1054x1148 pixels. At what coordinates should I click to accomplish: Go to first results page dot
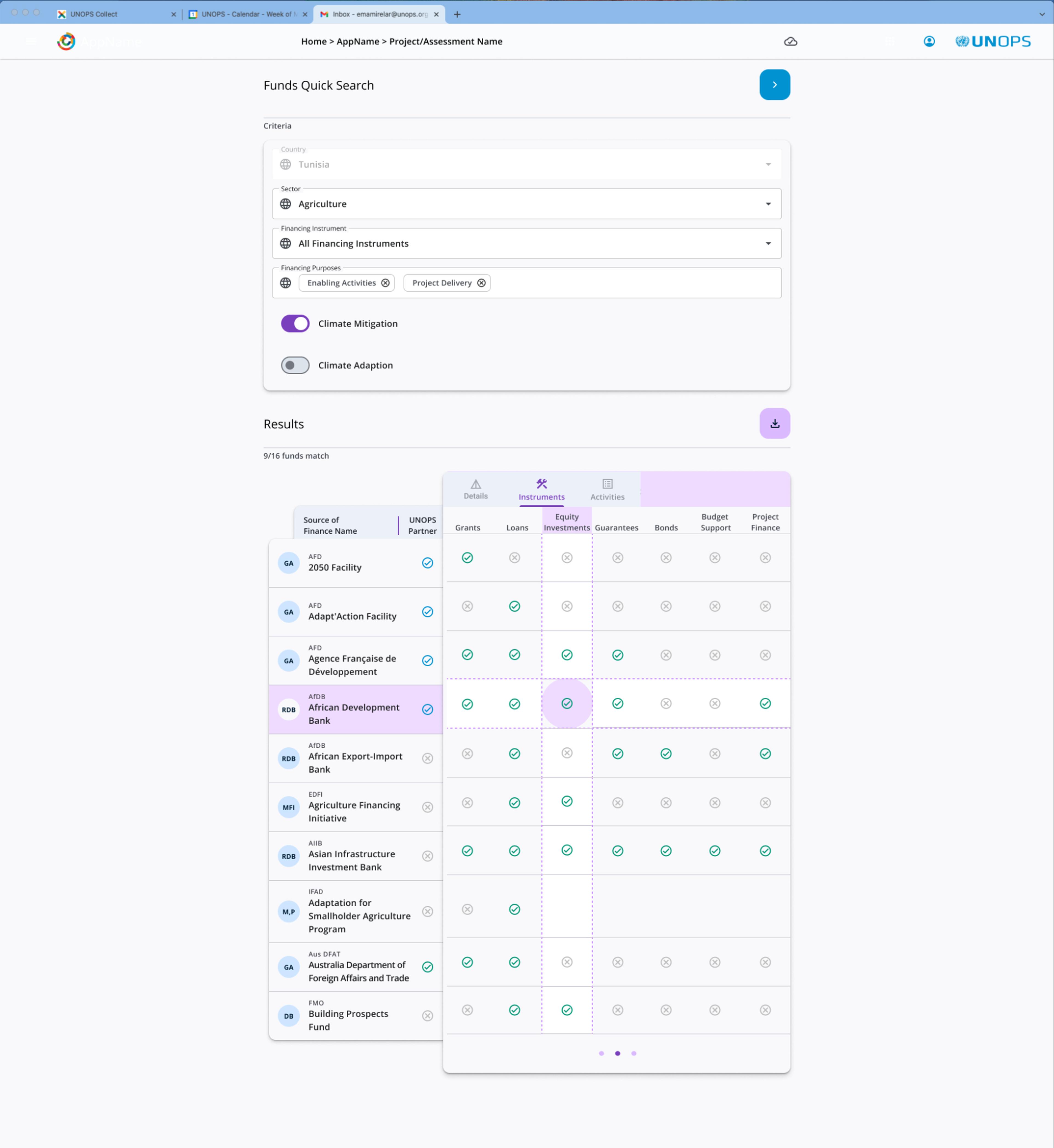click(601, 1053)
